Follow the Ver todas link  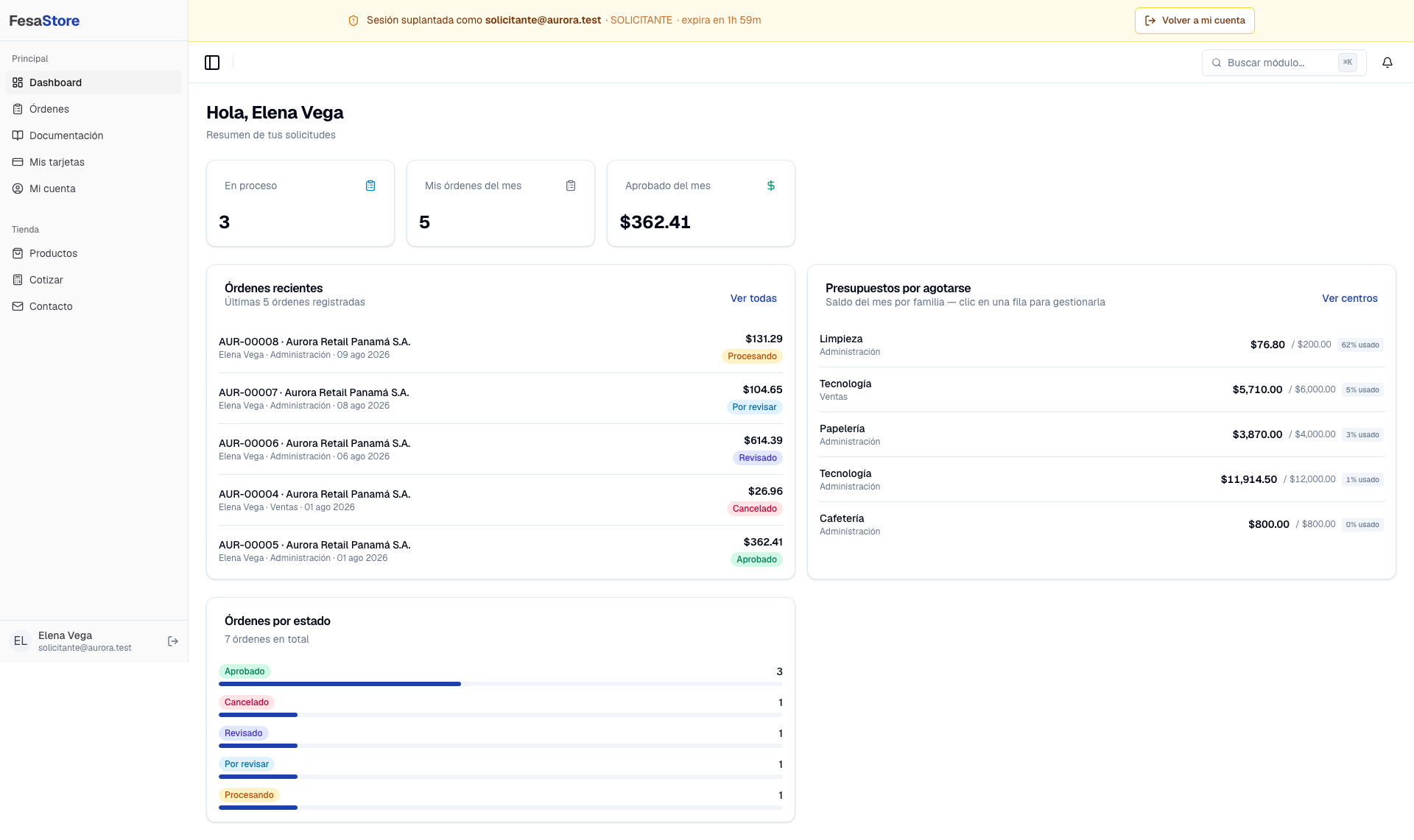coord(753,298)
